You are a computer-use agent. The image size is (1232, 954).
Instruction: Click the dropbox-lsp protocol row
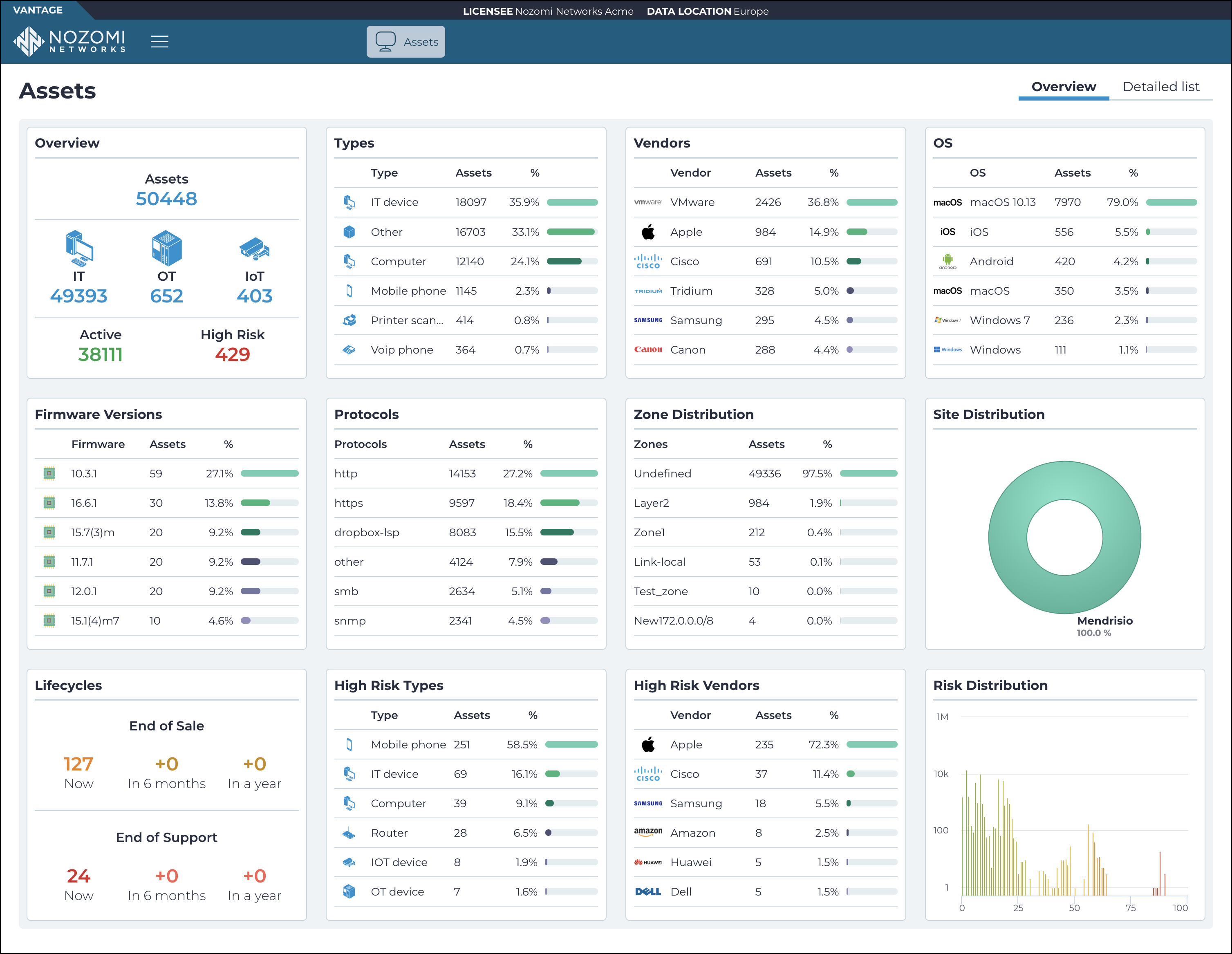point(466,533)
